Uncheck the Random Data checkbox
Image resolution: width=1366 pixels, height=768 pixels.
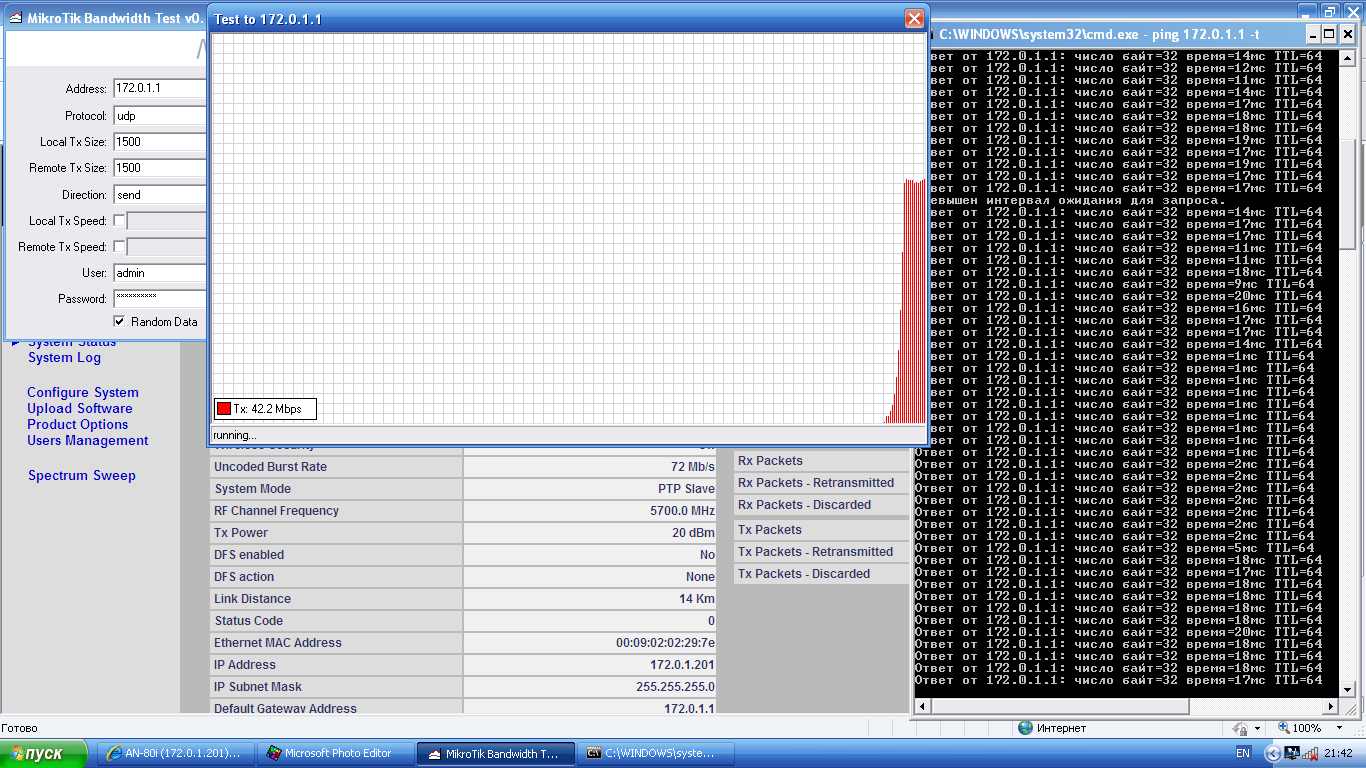point(119,322)
